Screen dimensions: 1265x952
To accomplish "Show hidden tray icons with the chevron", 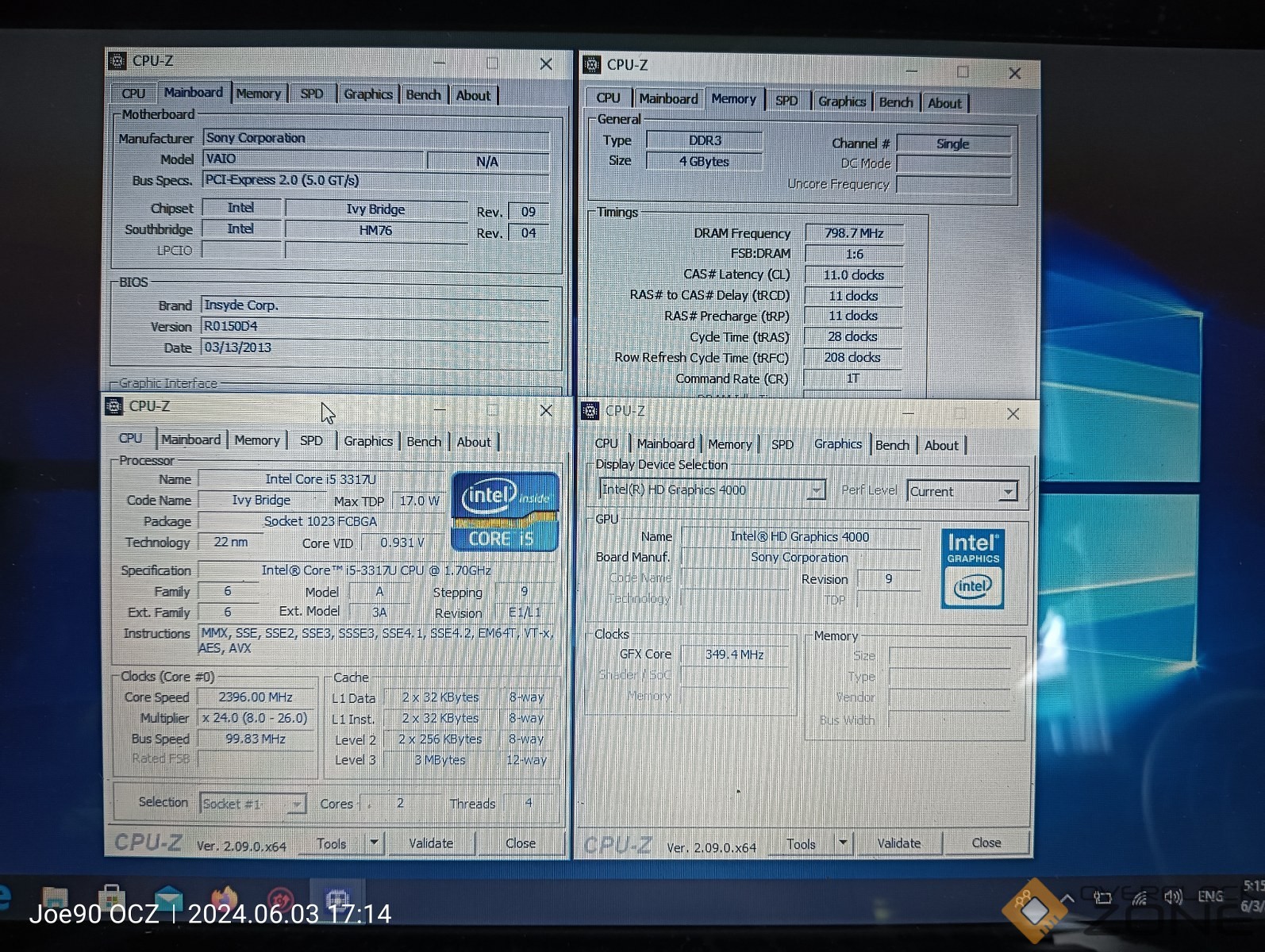I will click(x=1067, y=899).
